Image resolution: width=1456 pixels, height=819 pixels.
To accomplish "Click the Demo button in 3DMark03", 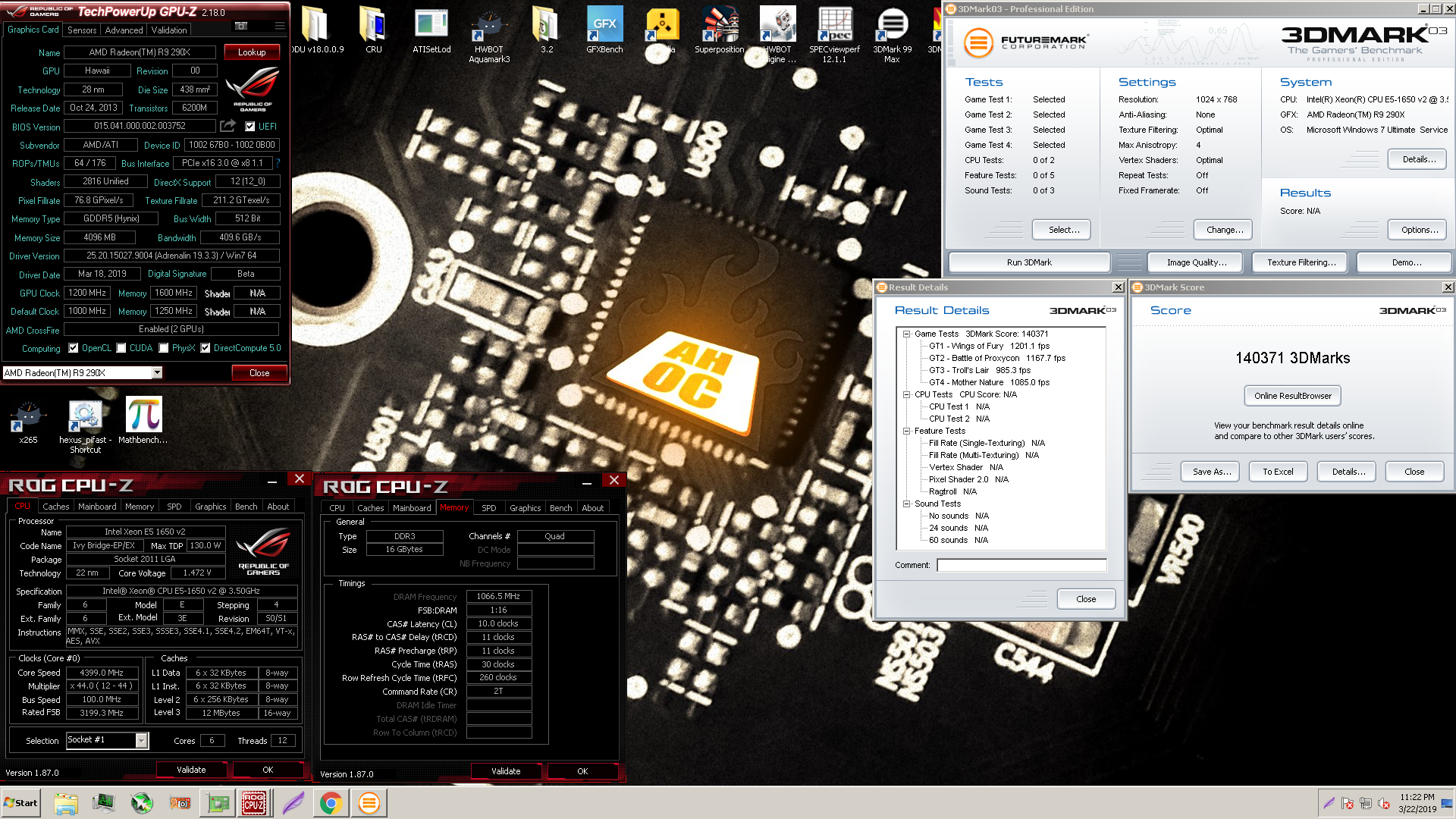I will pyautogui.click(x=1405, y=262).
